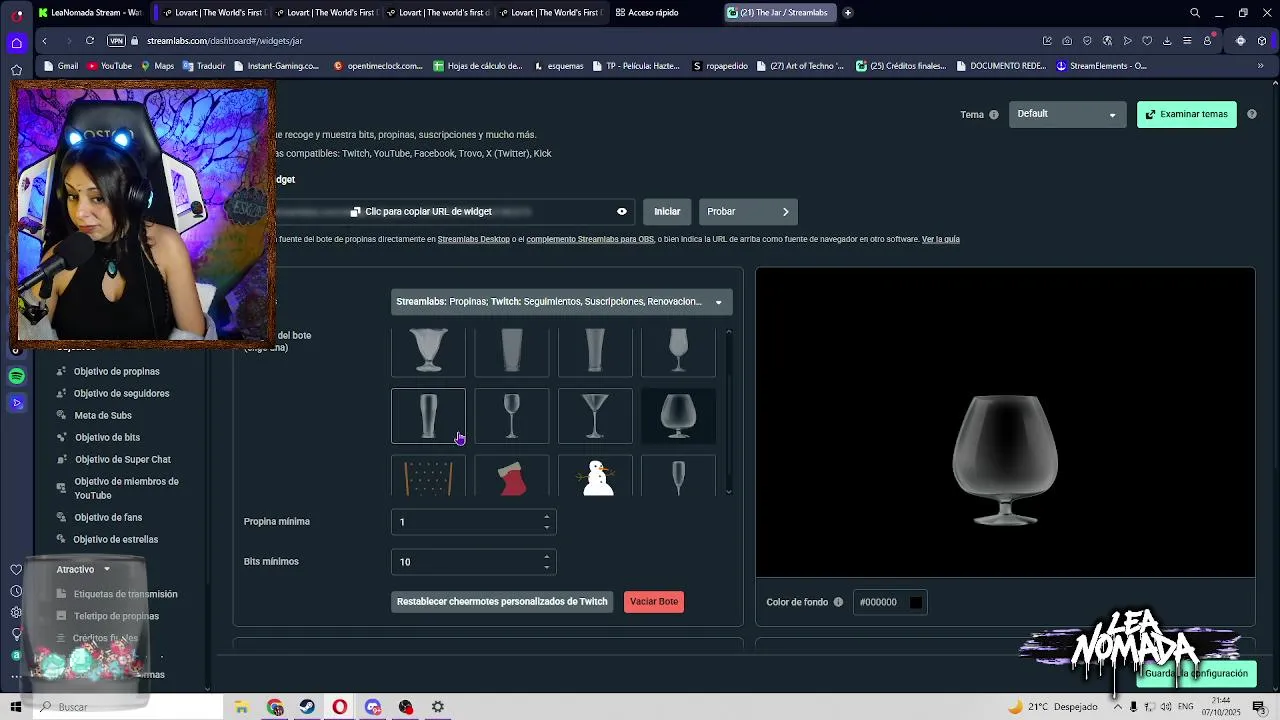Open StreamElements bookmark
This screenshot has height=720, width=1280.
(x=1101, y=66)
